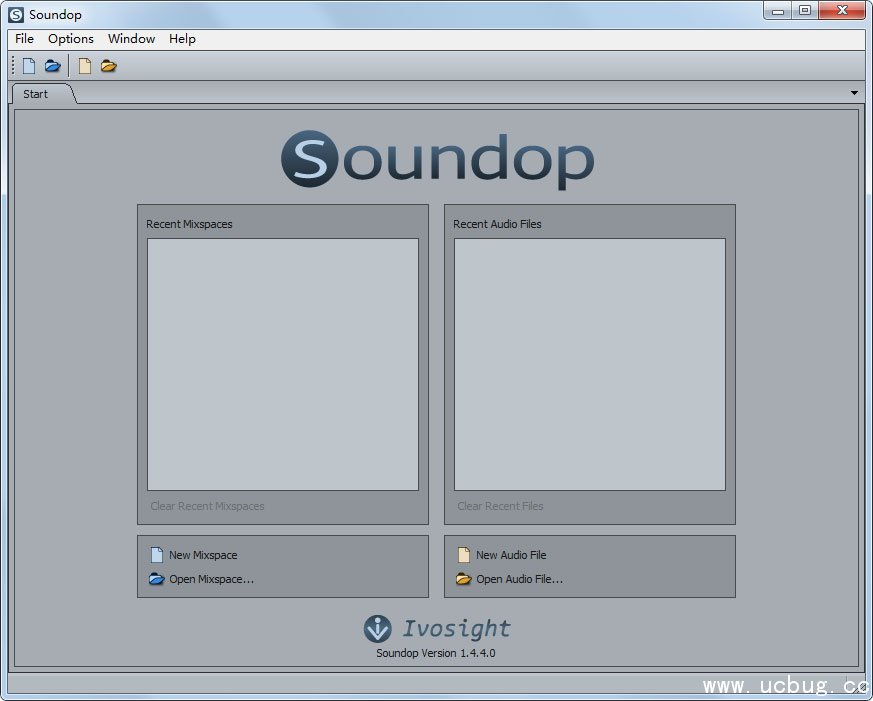Choose Open Mixspace... on the Start page

pyautogui.click(x=210, y=579)
